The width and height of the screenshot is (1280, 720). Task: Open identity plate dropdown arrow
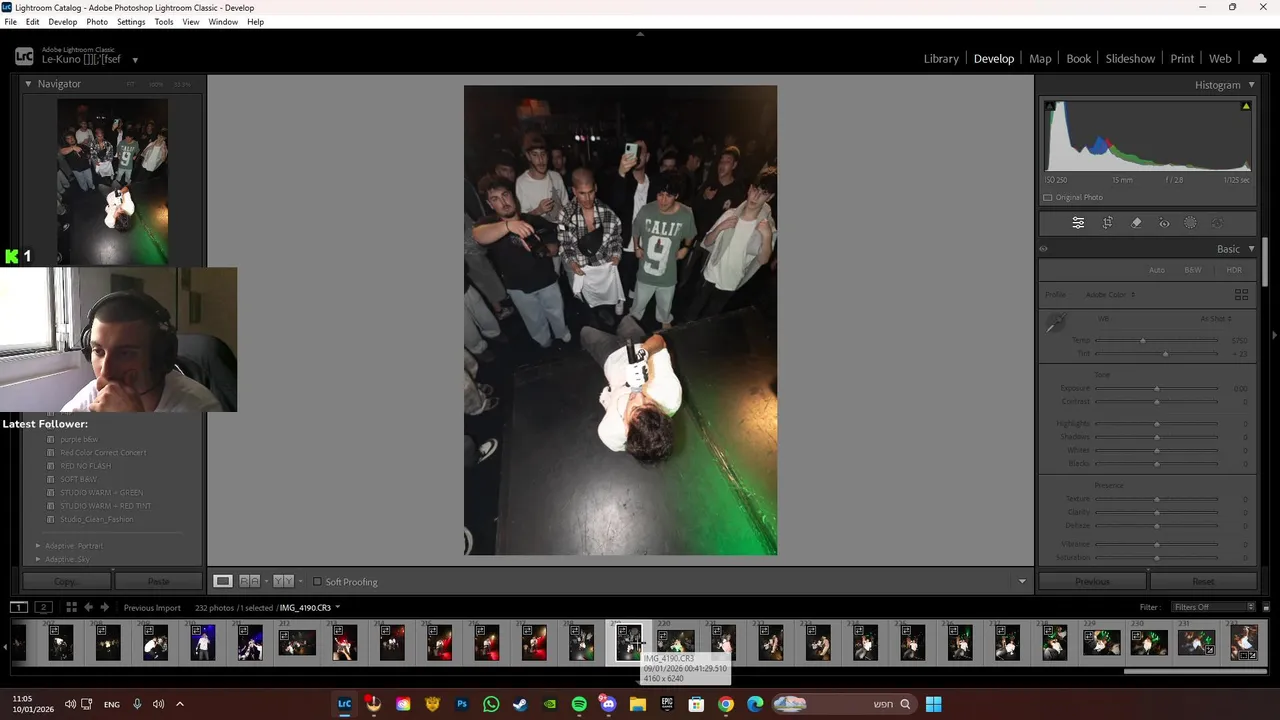[135, 60]
